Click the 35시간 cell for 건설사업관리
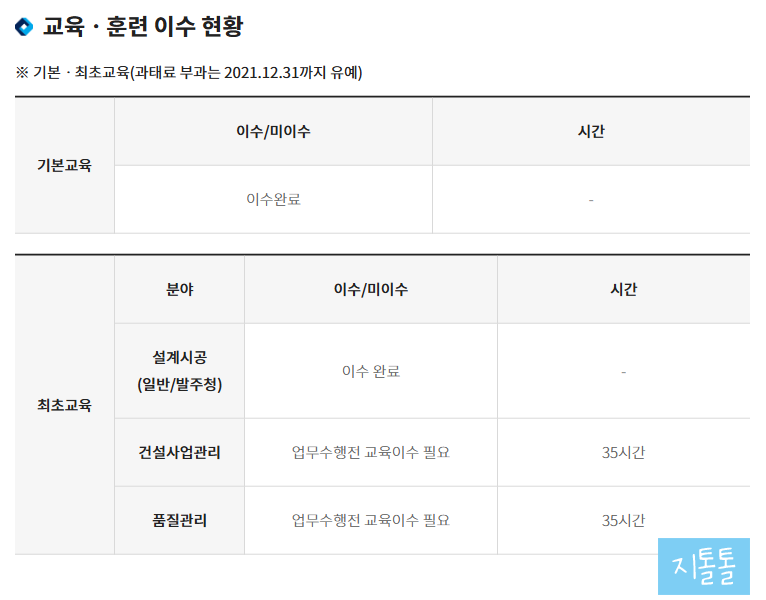The height and width of the screenshot is (600, 766). 624,452
